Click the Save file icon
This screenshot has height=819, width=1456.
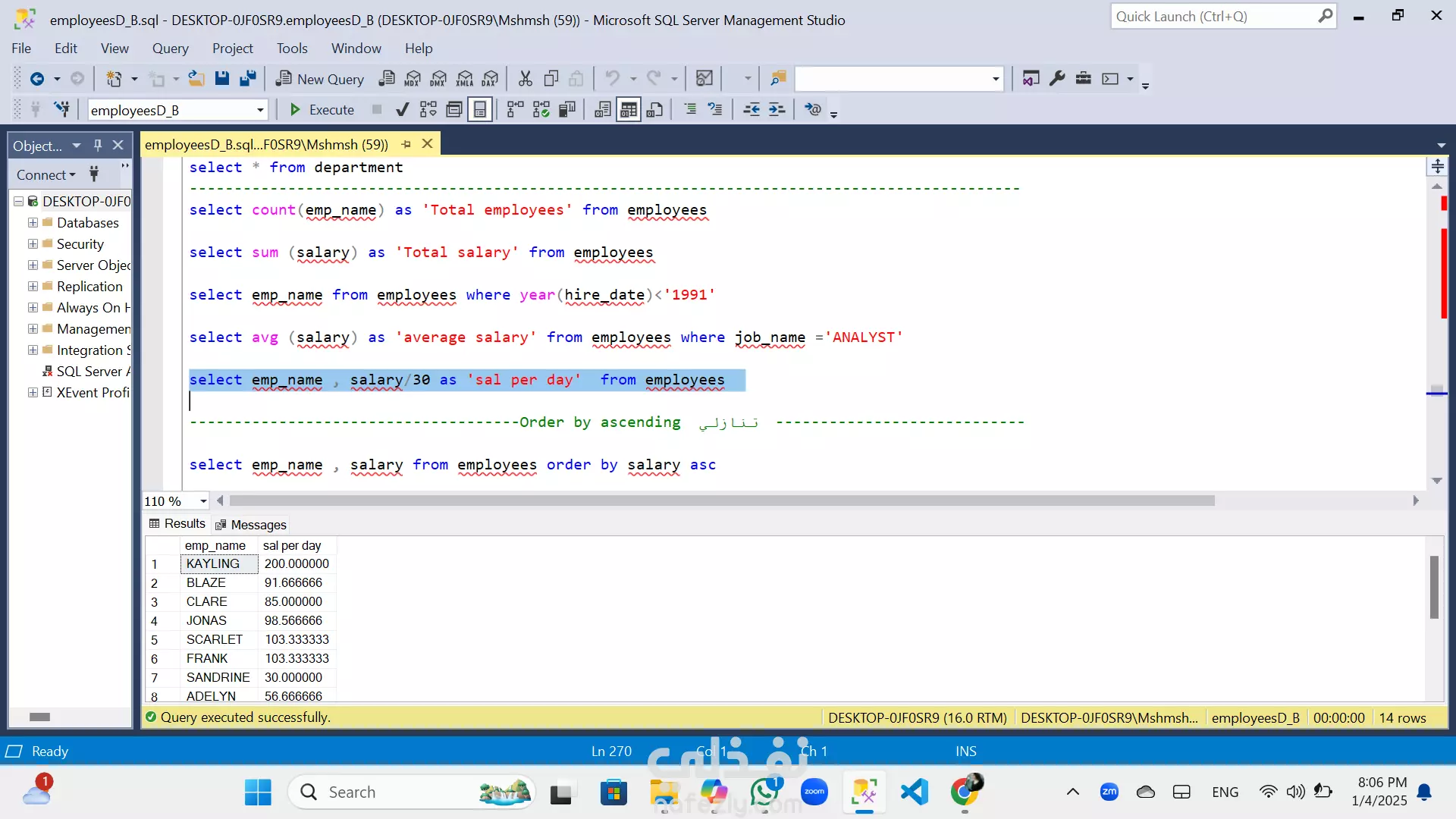point(221,78)
